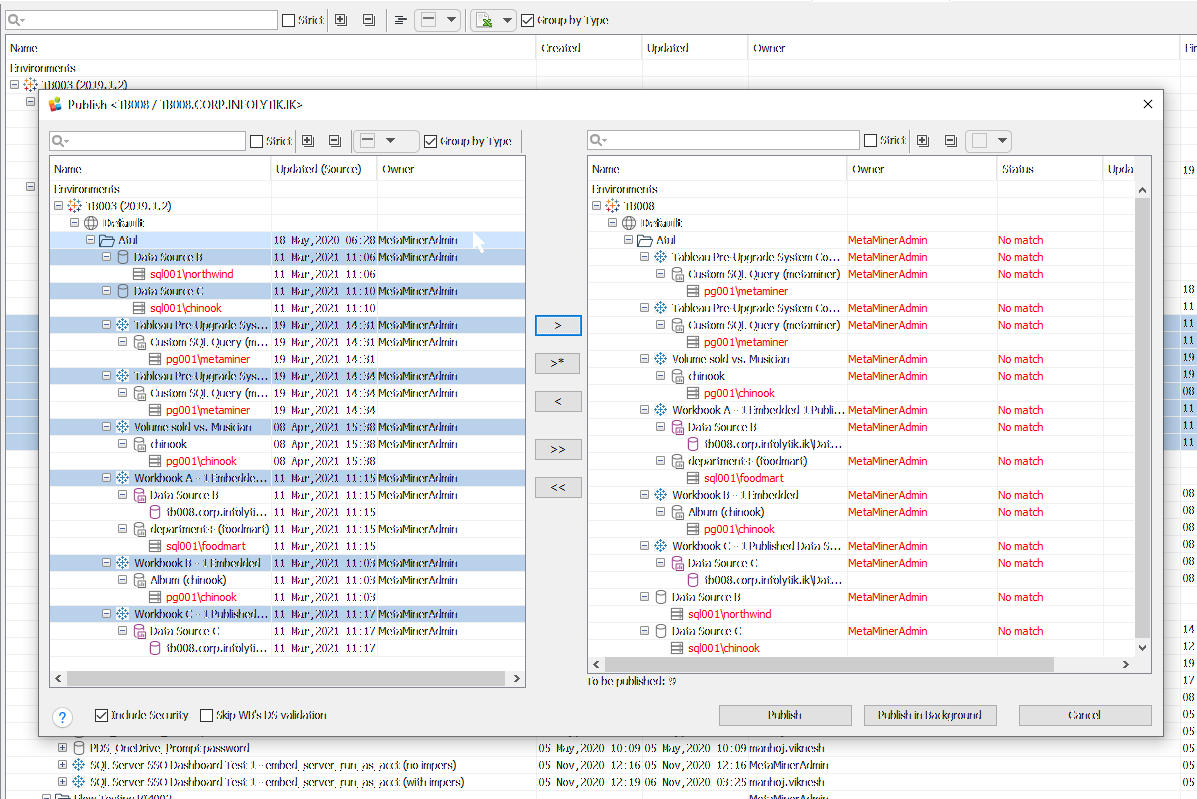Click pg001\chinook table icon under Album, right pane
Image resolution: width=1197 pixels, height=799 pixels.
[692, 529]
